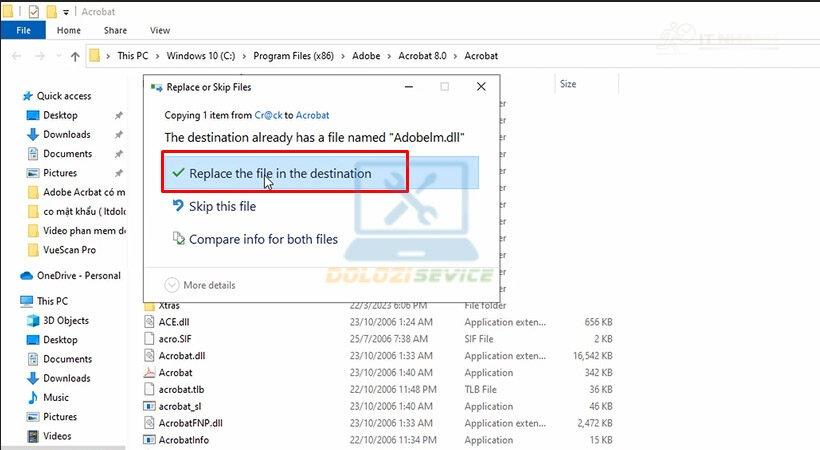Open Pictures under Quick access
Screen dimensions: 820x450
point(60,173)
